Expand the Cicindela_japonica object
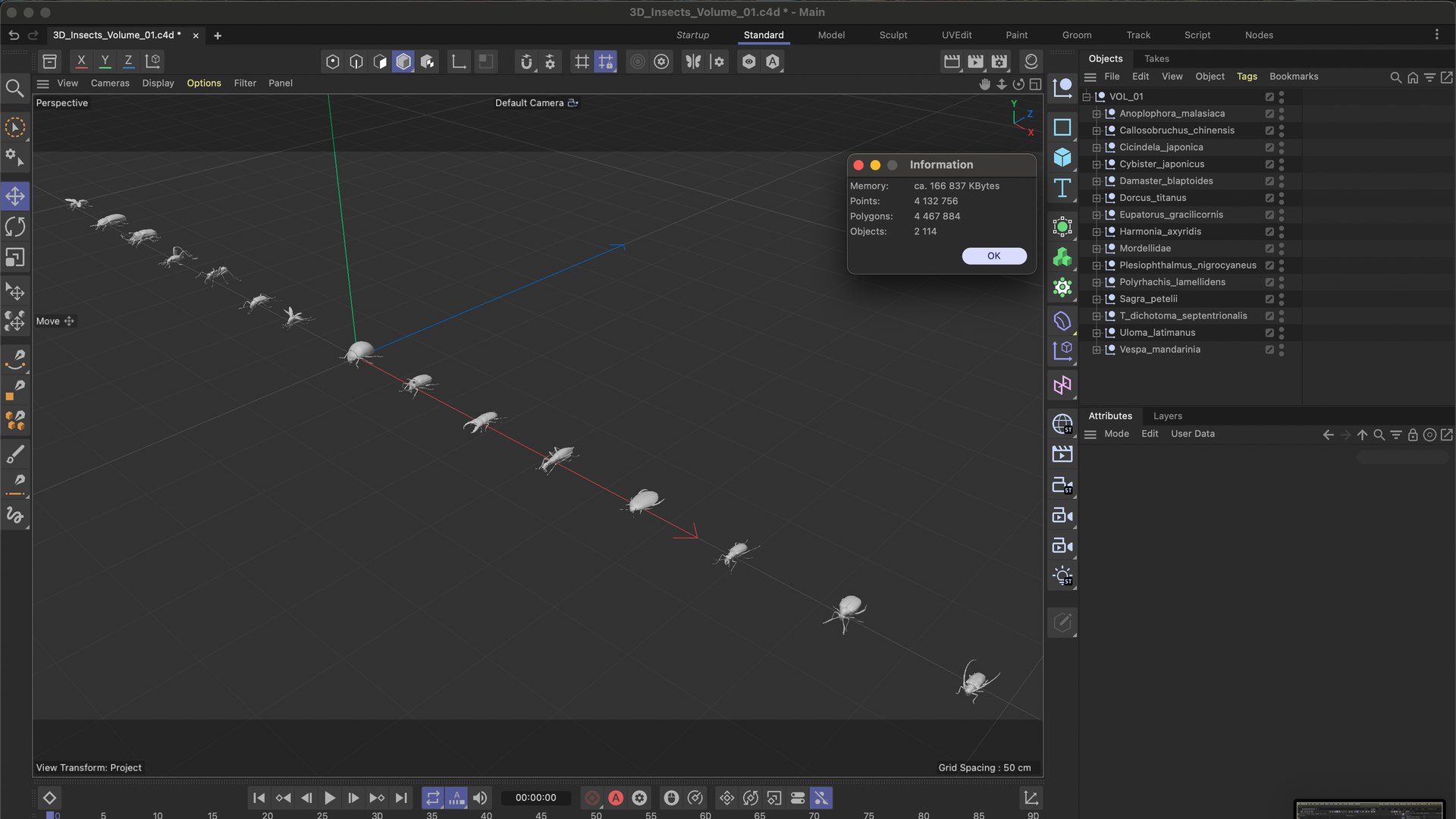This screenshot has width=1456, height=819. point(1096,147)
